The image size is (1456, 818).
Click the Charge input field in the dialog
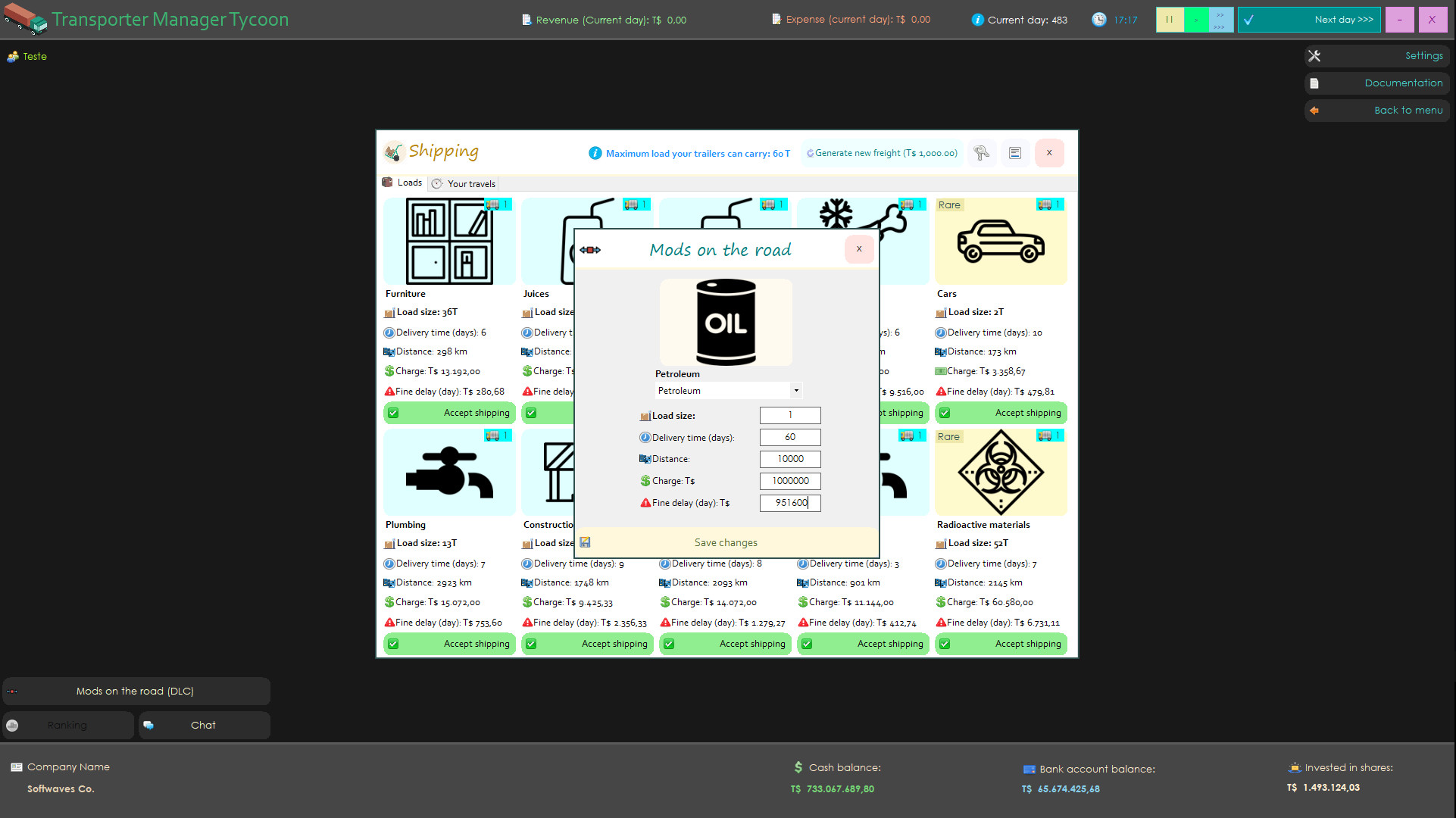789,481
